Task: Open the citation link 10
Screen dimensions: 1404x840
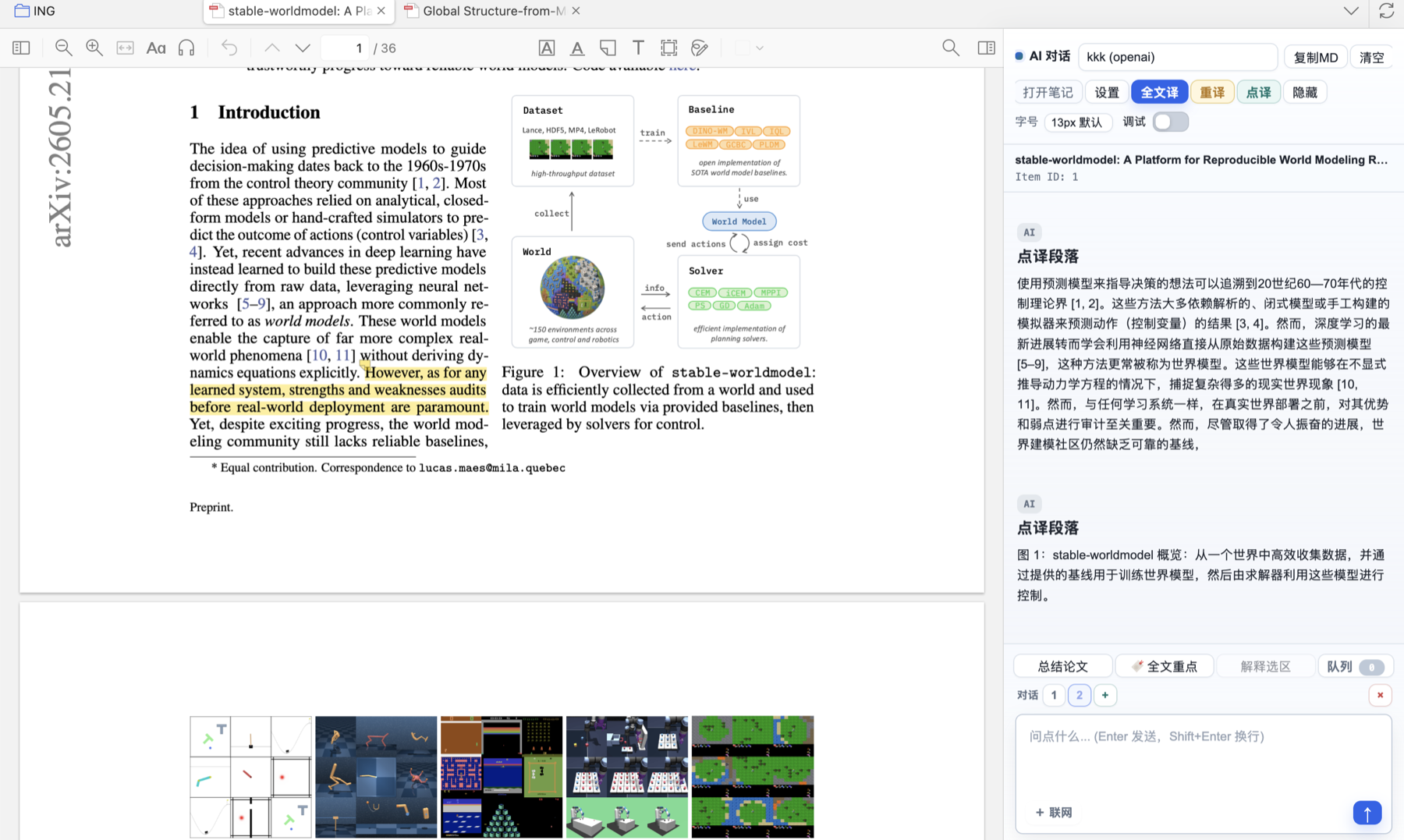Action: click(319, 355)
